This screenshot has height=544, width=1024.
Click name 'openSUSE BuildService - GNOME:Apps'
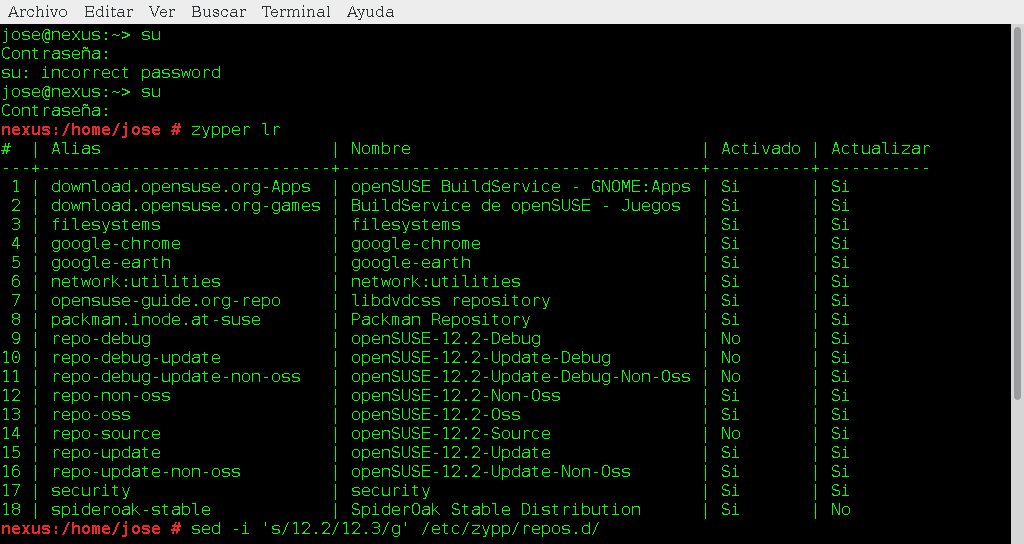520,187
